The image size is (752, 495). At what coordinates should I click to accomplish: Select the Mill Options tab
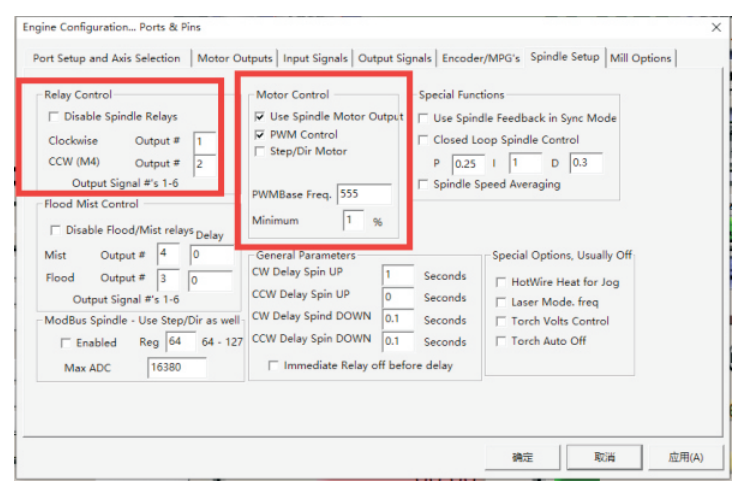click(640, 58)
